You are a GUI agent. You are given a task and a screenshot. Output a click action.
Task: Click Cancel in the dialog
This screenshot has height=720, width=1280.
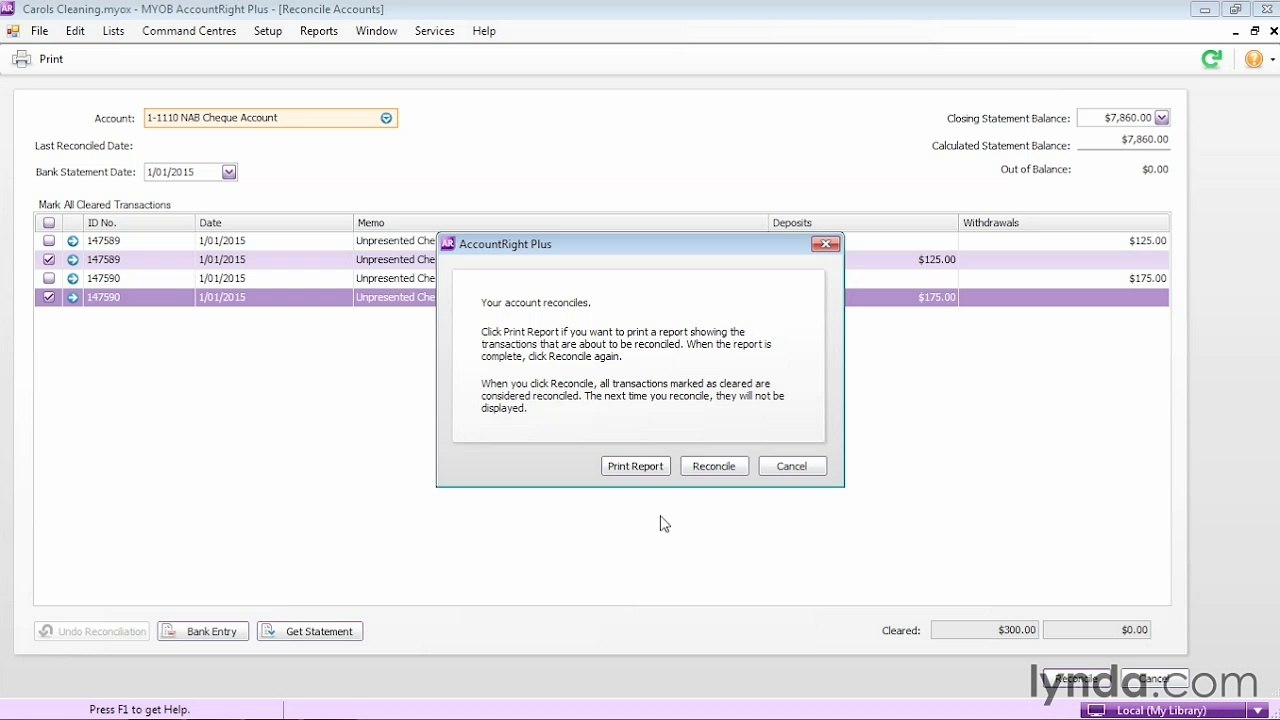792,466
